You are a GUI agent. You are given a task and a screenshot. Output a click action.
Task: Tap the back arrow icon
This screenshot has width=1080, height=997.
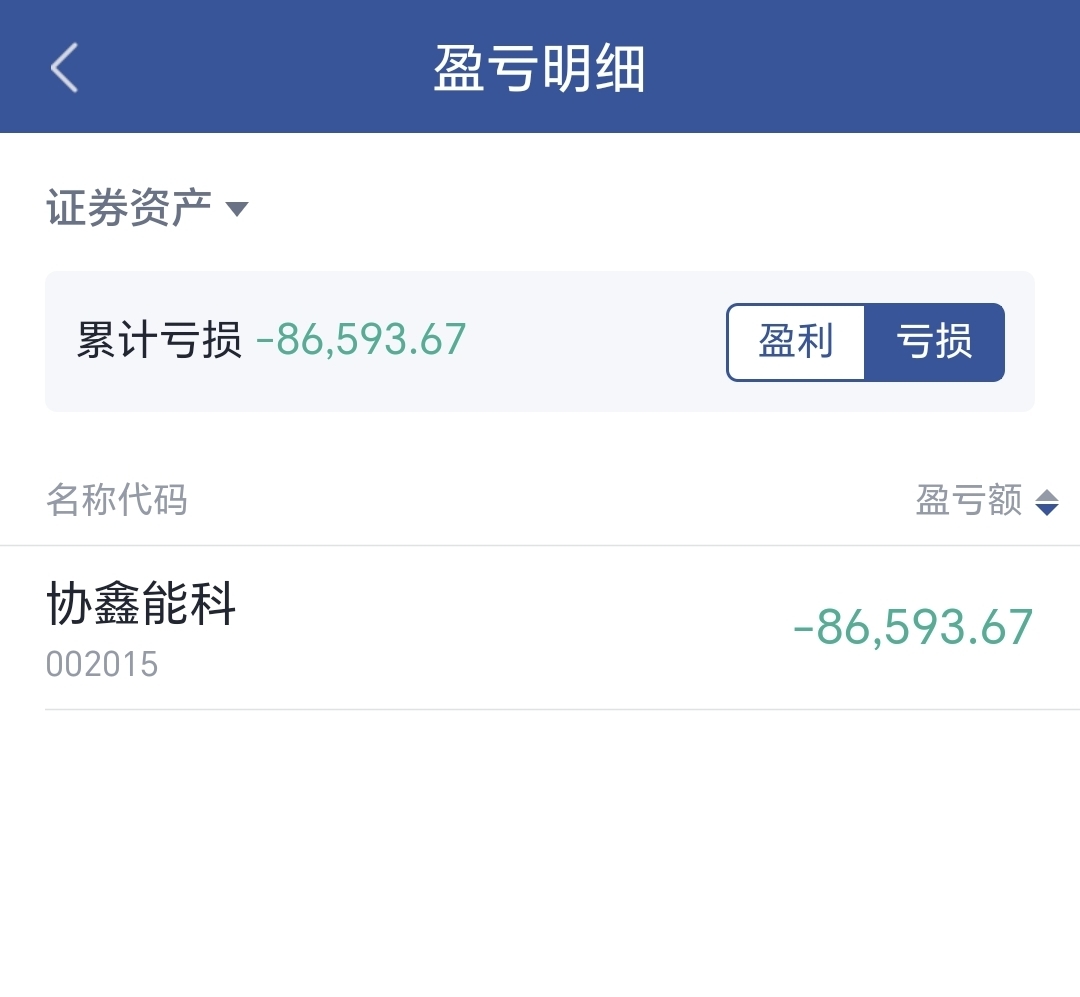pyautogui.click(x=64, y=68)
